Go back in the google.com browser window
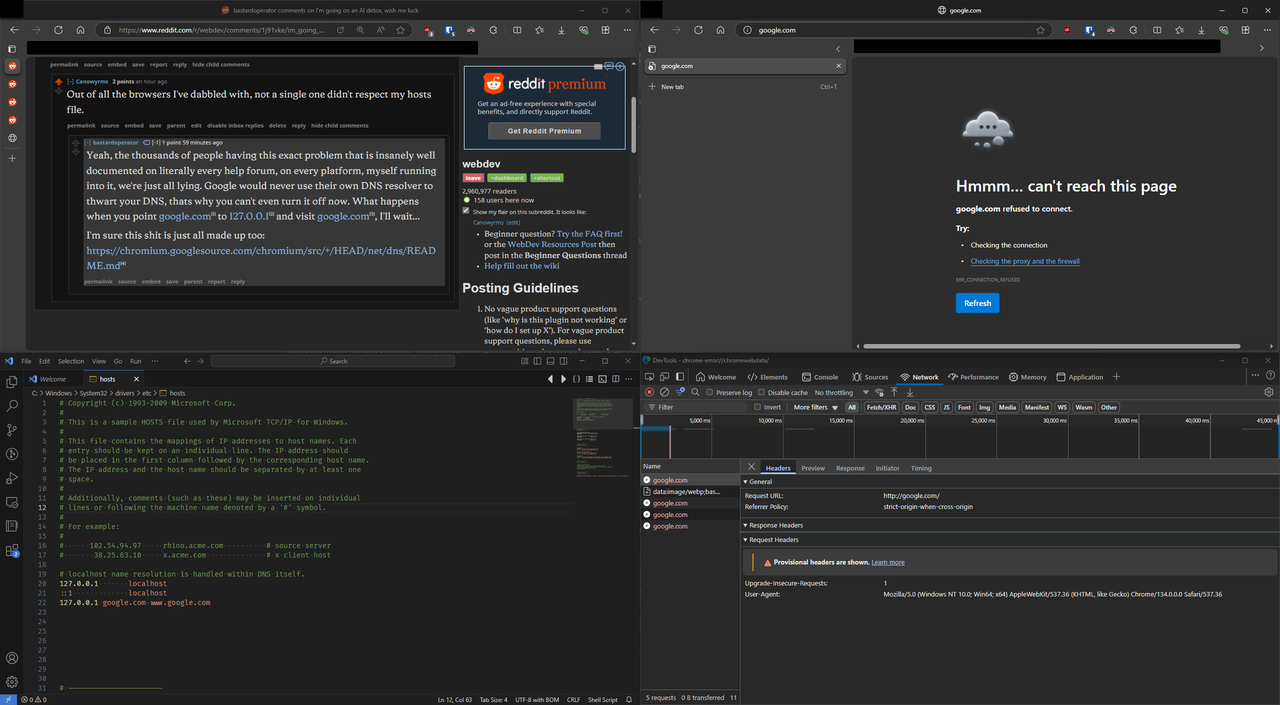The height and width of the screenshot is (705, 1280). pyautogui.click(x=653, y=30)
